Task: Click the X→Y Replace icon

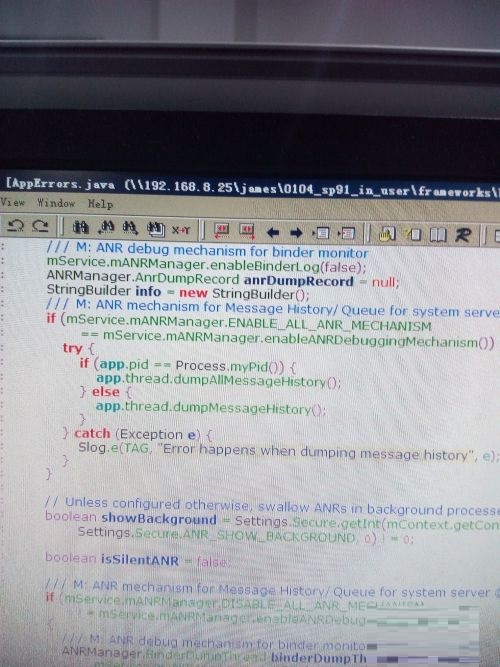Action: click(x=181, y=230)
